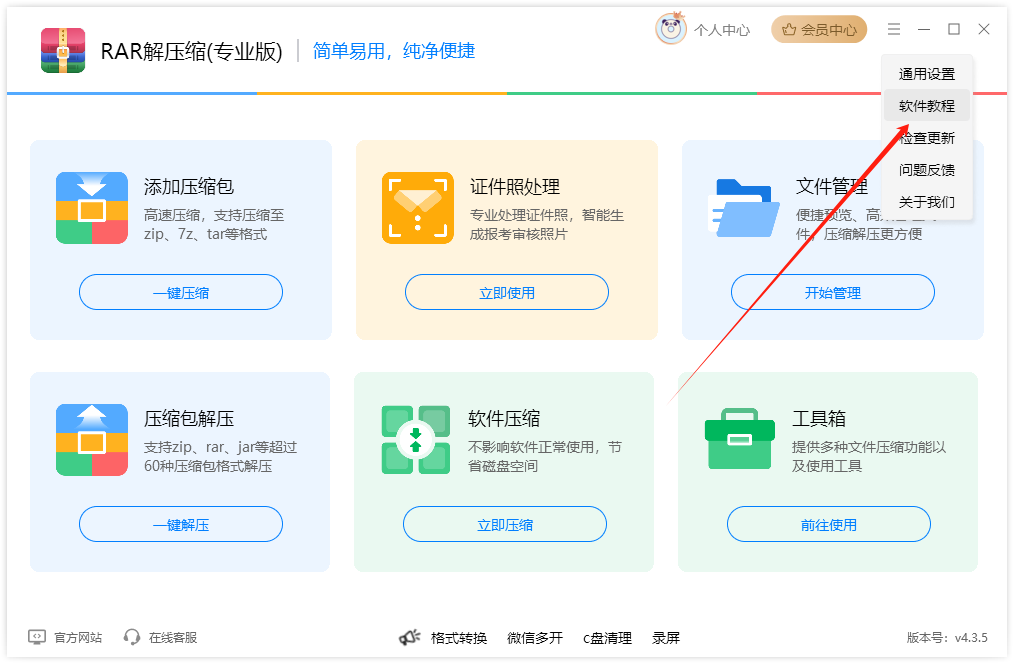This screenshot has width=1014, height=664.
Task: Click the 立即压缩 button
Action: tap(505, 524)
